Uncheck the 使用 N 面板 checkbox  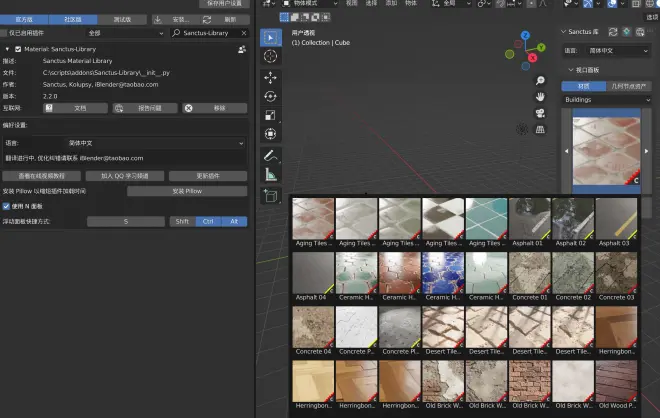(x=6, y=206)
